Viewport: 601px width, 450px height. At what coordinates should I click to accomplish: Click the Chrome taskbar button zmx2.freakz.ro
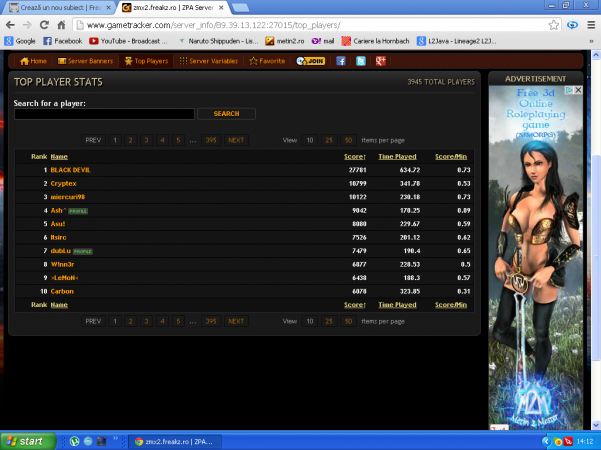click(174, 442)
